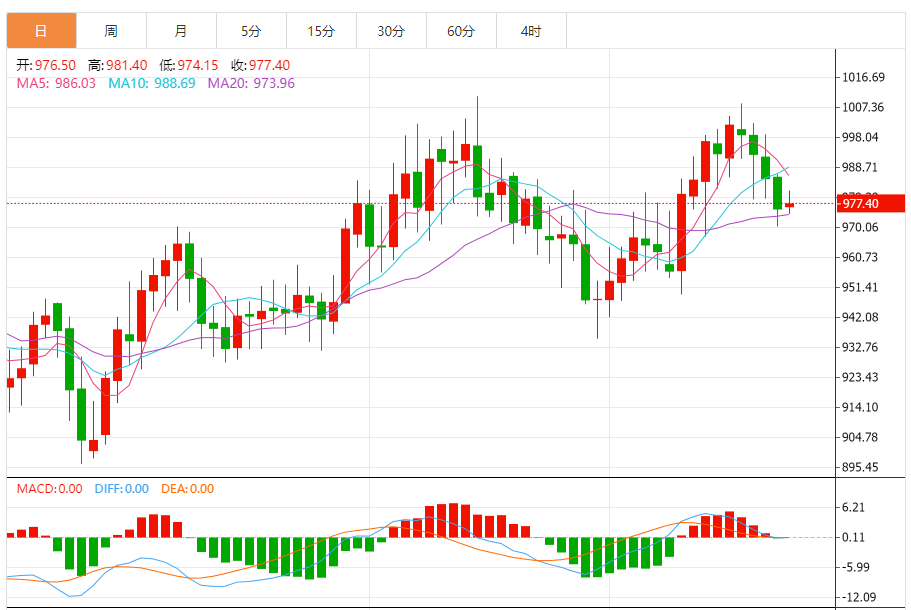This screenshot has width=911, height=610.
Task: Select the 15分 interval tab
Action: tap(321, 31)
